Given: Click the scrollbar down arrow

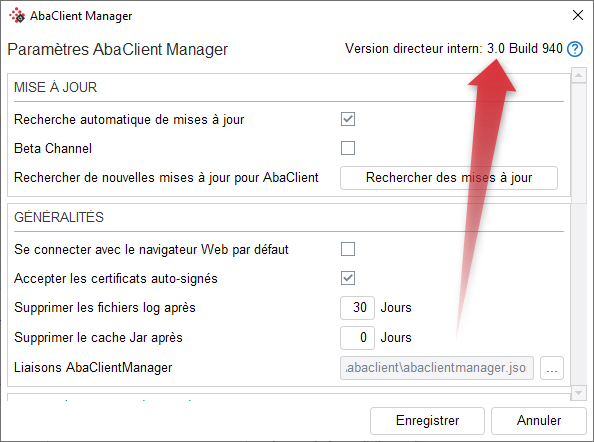Looking at the screenshot, I should [x=578, y=392].
